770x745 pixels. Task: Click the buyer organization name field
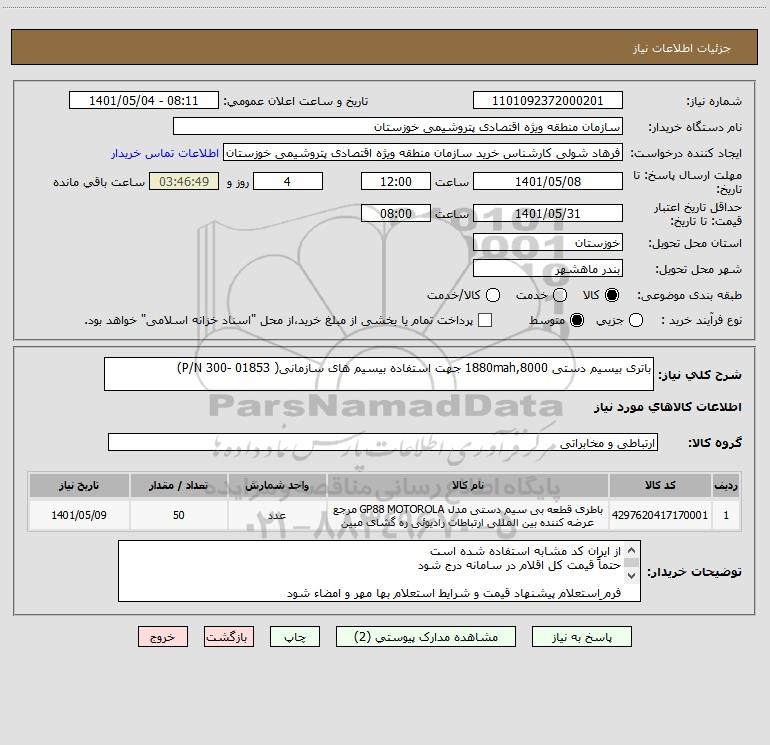pos(398,127)
